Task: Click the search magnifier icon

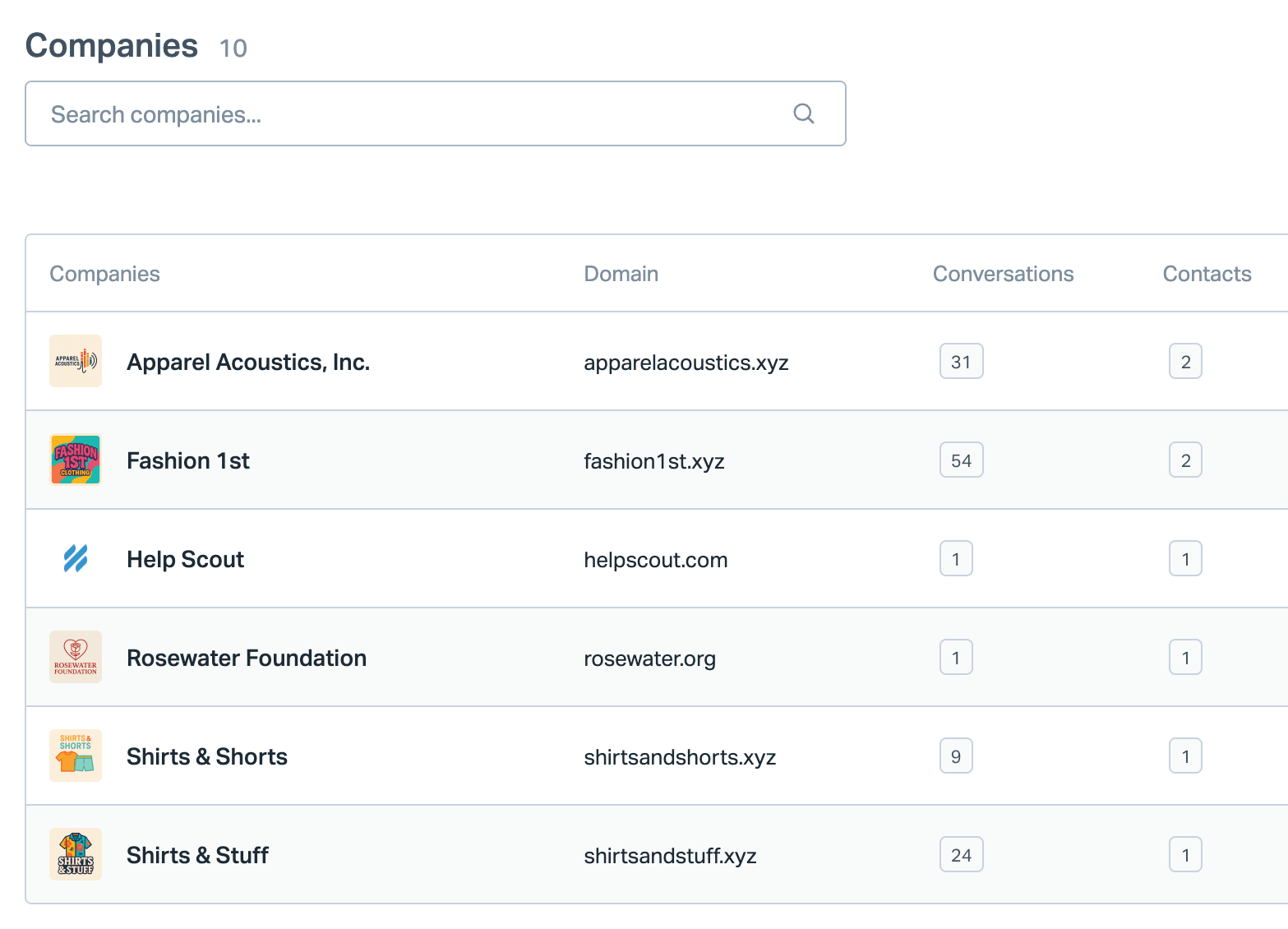Action: point(804,113)
